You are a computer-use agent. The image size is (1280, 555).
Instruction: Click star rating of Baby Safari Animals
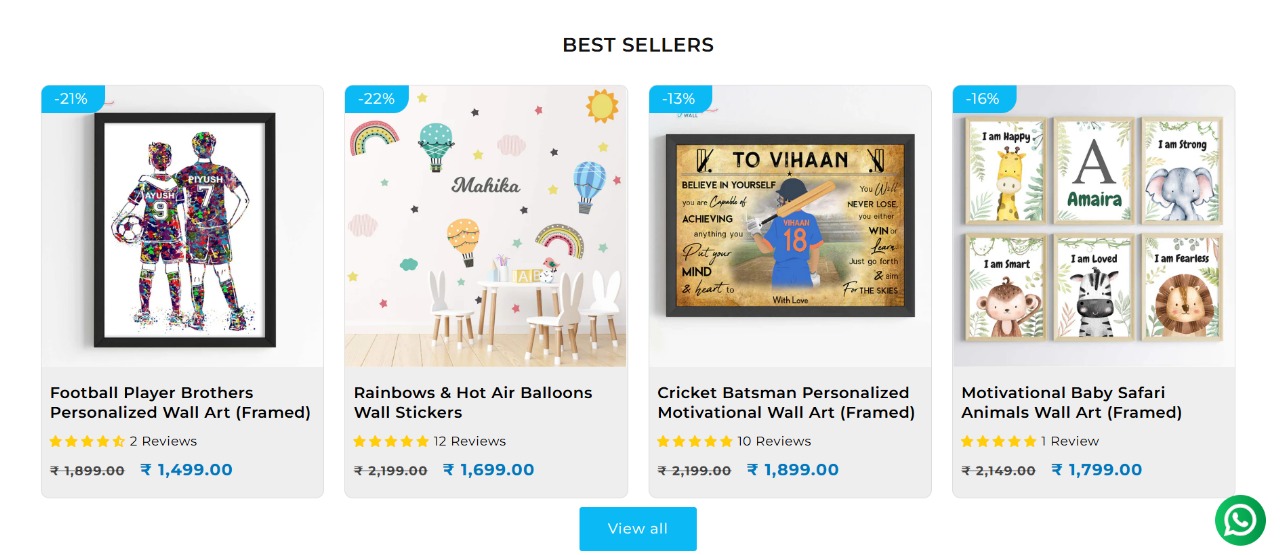(999, 441)
